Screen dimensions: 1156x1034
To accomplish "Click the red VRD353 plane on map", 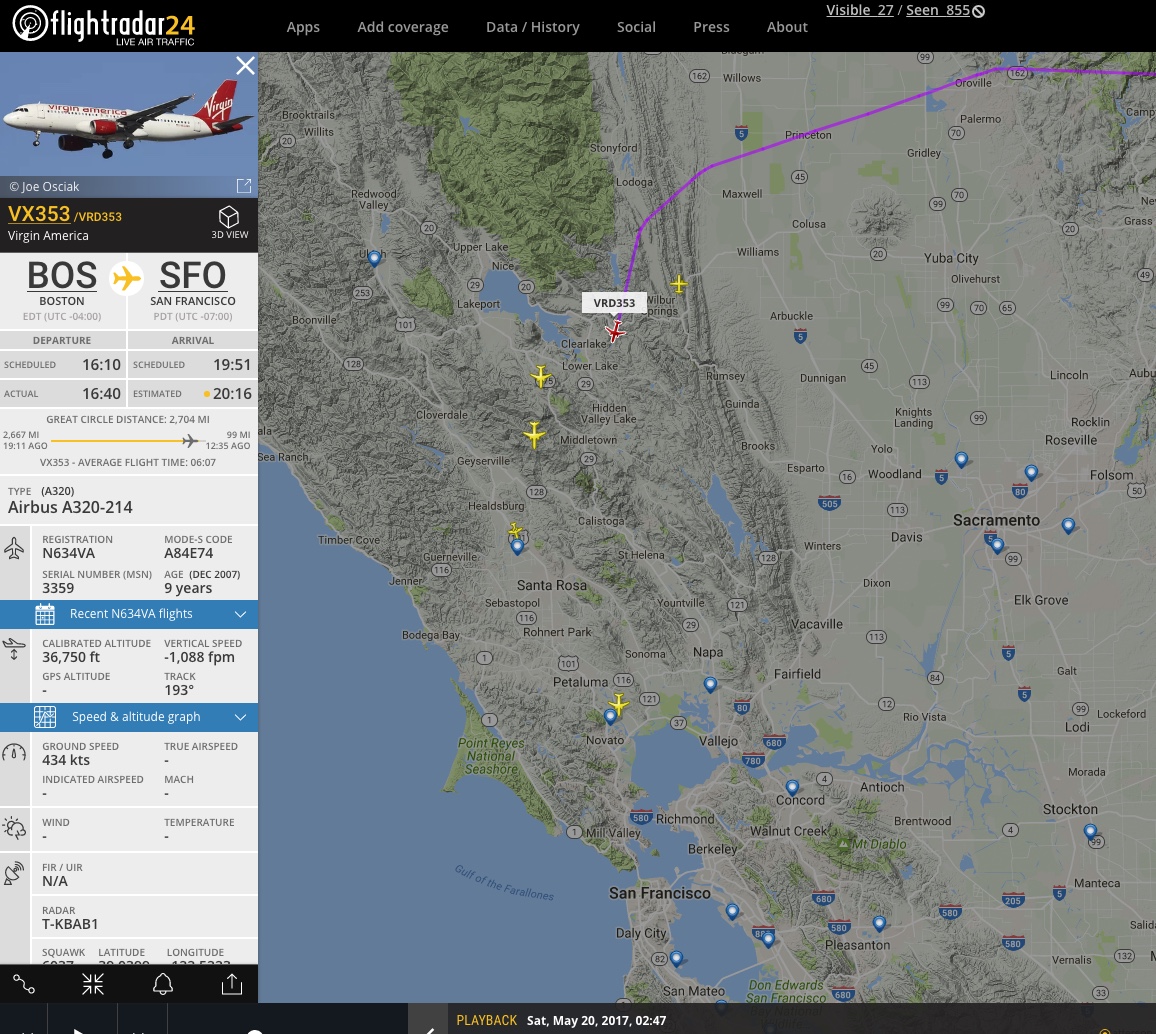I will [615, 332].
